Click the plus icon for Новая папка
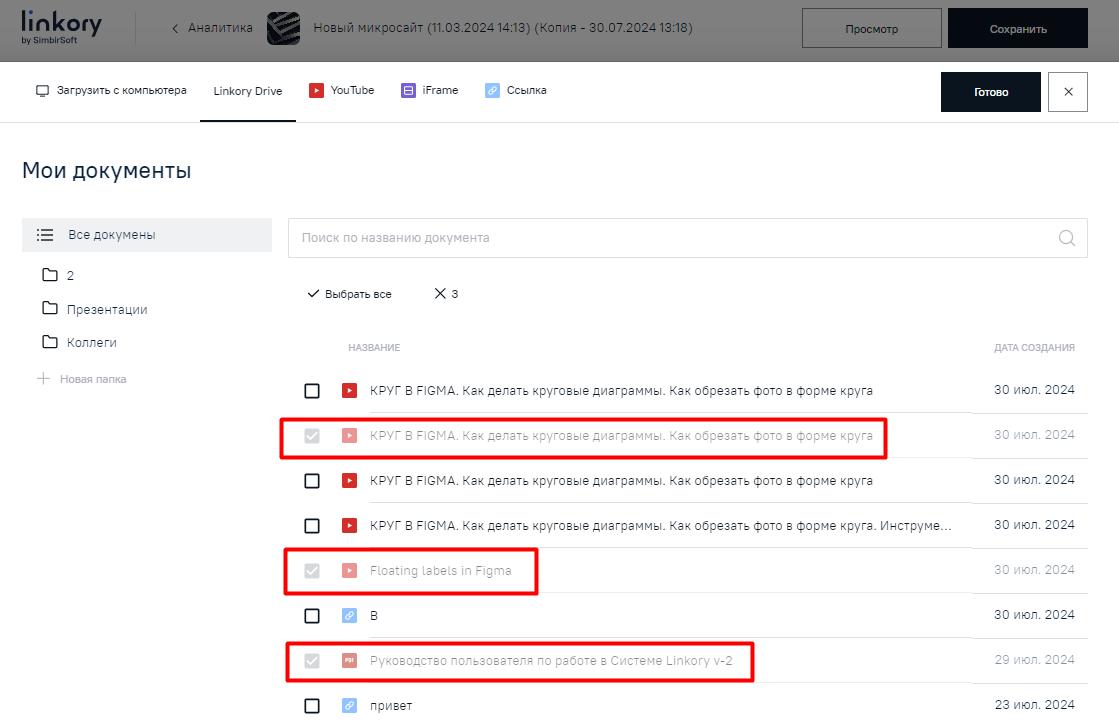 pyautogui.click(x=43, y=379)
